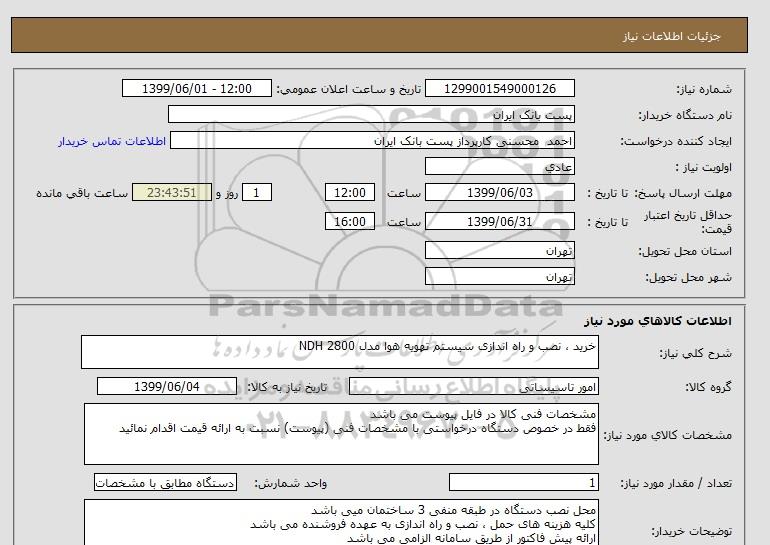The width and height of the screenshot is (770, 545).
Task: Click delivery province field تهران
Action: pos(499,250)
